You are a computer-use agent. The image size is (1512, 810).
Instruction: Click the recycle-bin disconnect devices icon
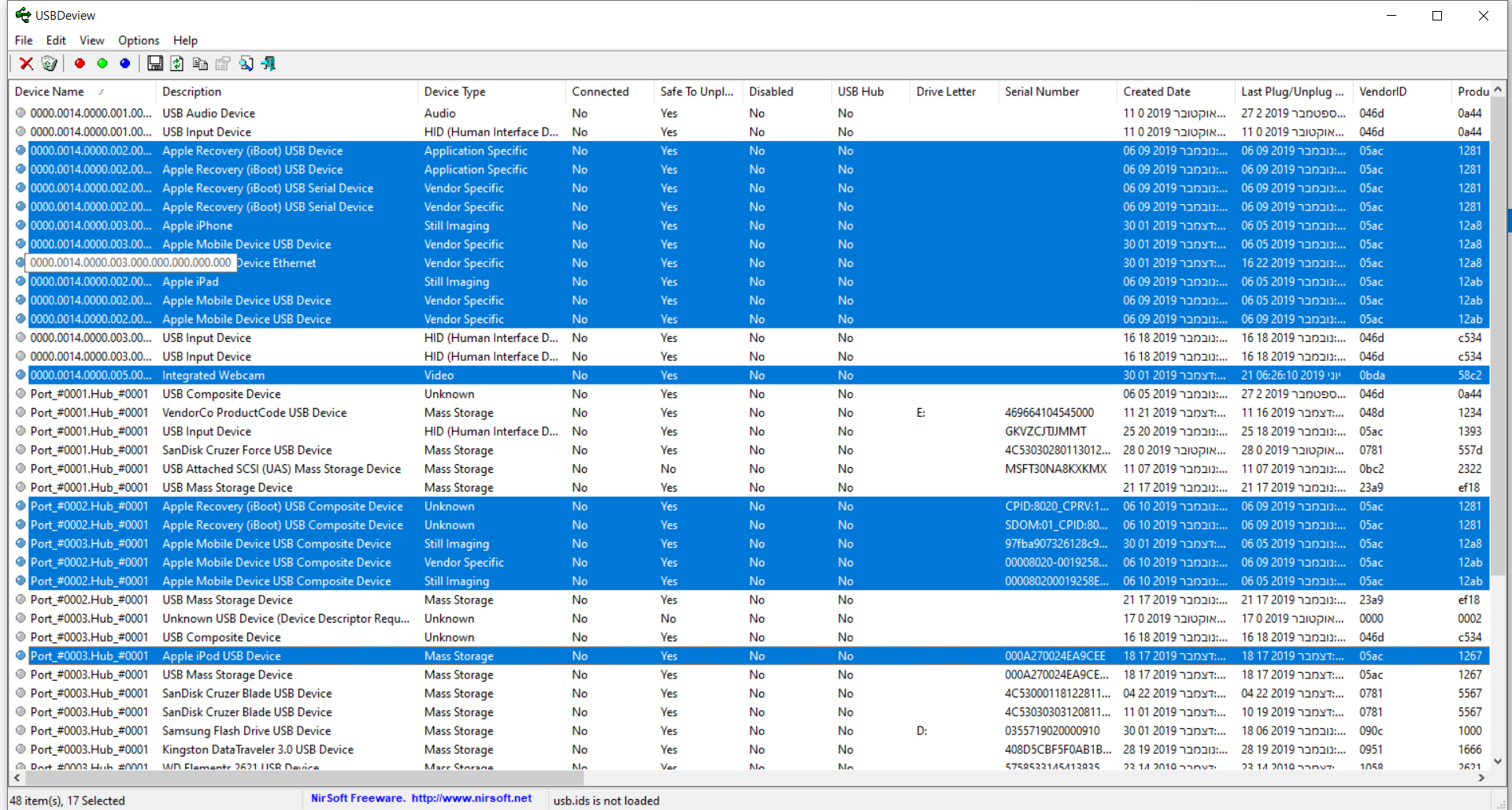coord(49,64)
